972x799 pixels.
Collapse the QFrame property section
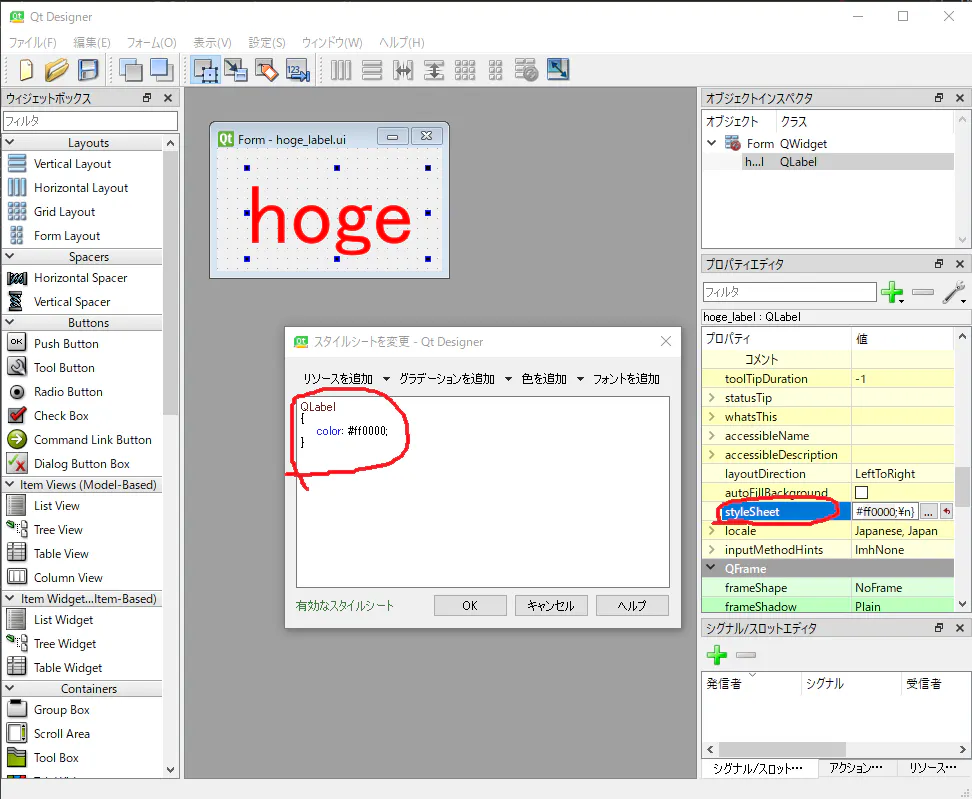click(710, 568)
